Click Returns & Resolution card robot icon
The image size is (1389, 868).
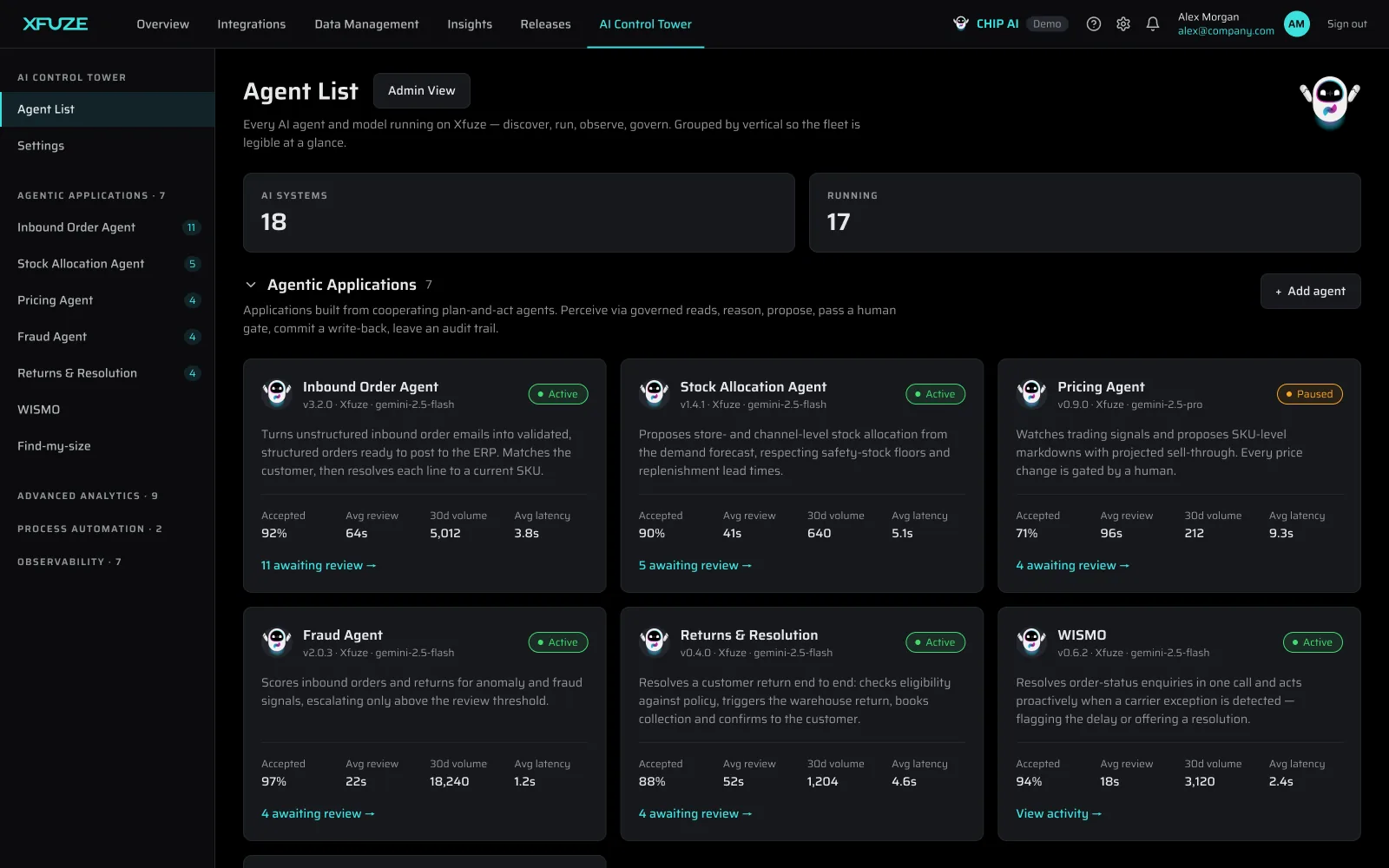click(x=654, y=641)
